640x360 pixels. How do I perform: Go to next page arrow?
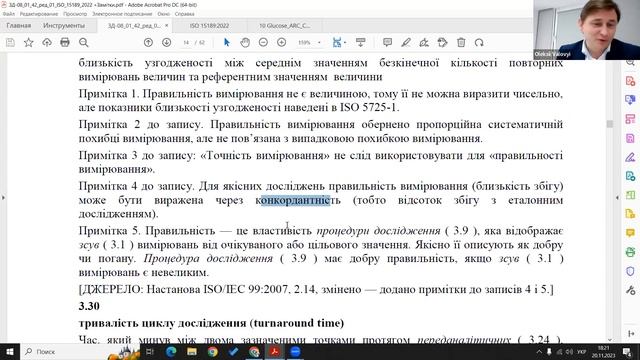tap(167, 42)
